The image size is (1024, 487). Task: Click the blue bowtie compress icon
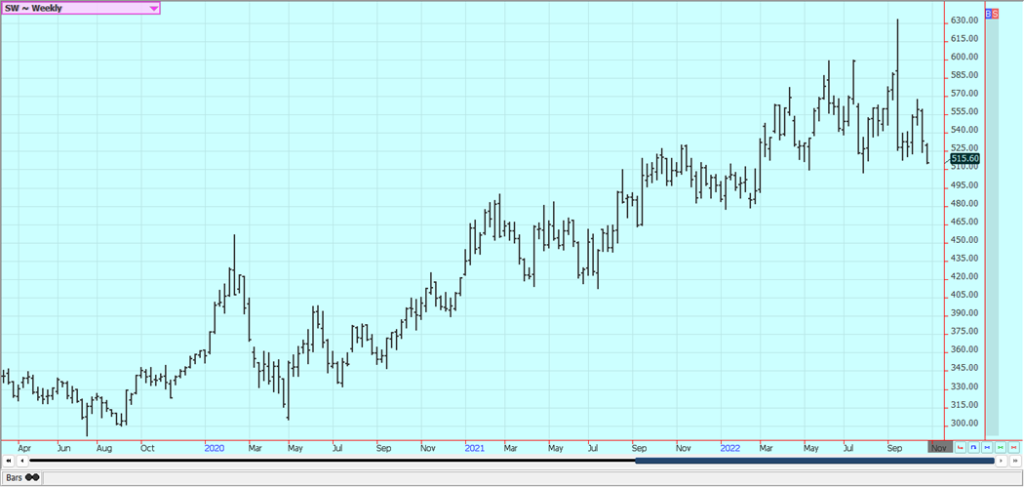click(x=987, y=447)
